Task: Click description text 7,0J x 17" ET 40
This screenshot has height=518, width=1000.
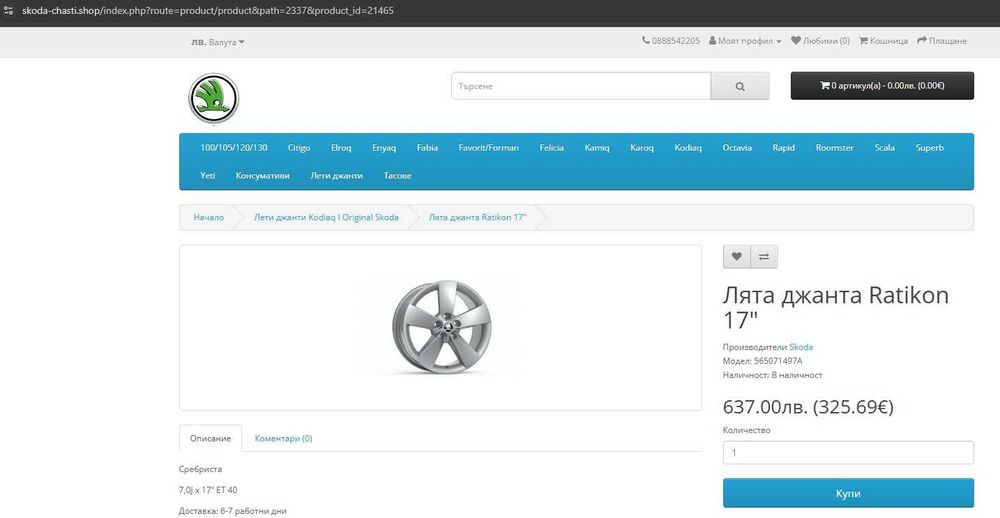Action: pyautogui.click(x=209, y=490)
